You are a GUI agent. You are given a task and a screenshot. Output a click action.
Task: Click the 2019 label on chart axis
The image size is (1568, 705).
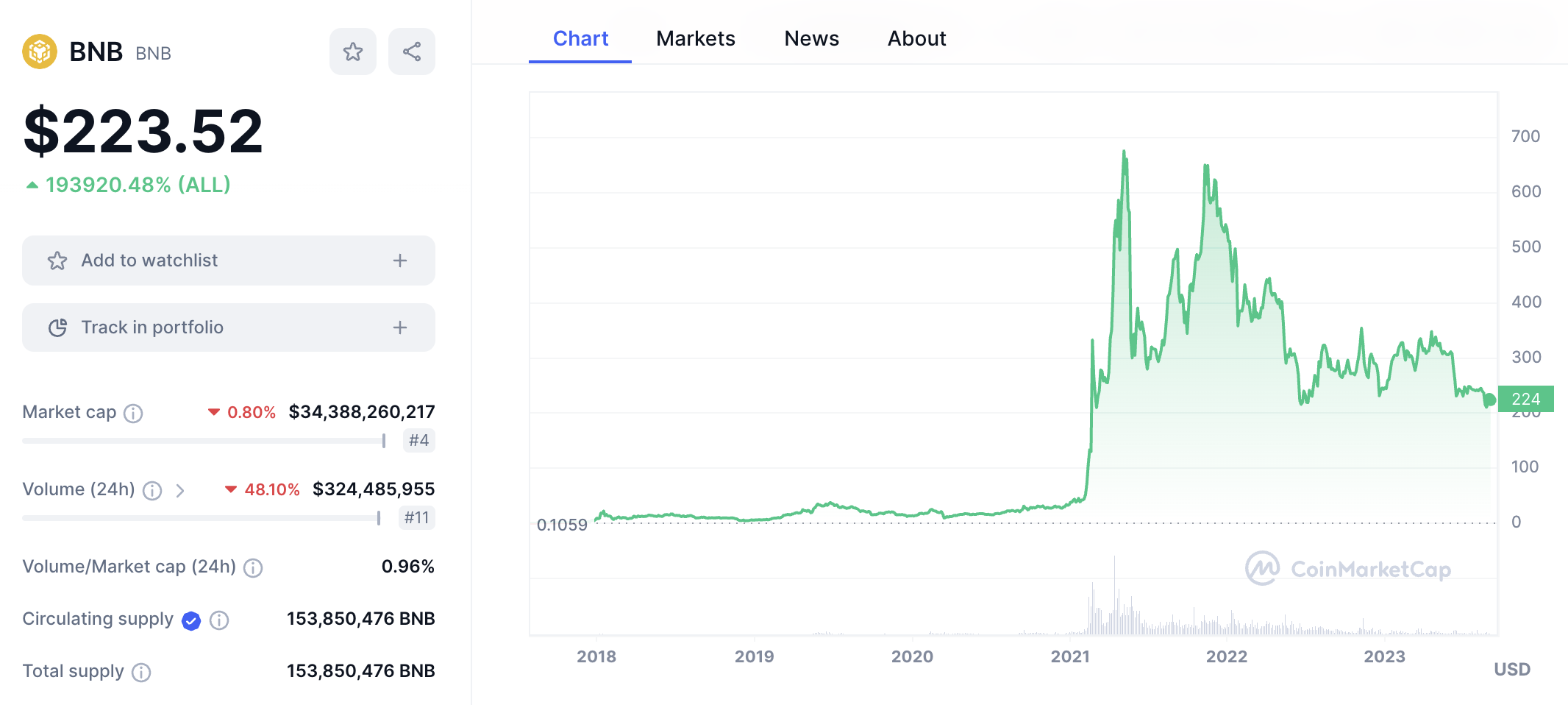tap(755, 656)
